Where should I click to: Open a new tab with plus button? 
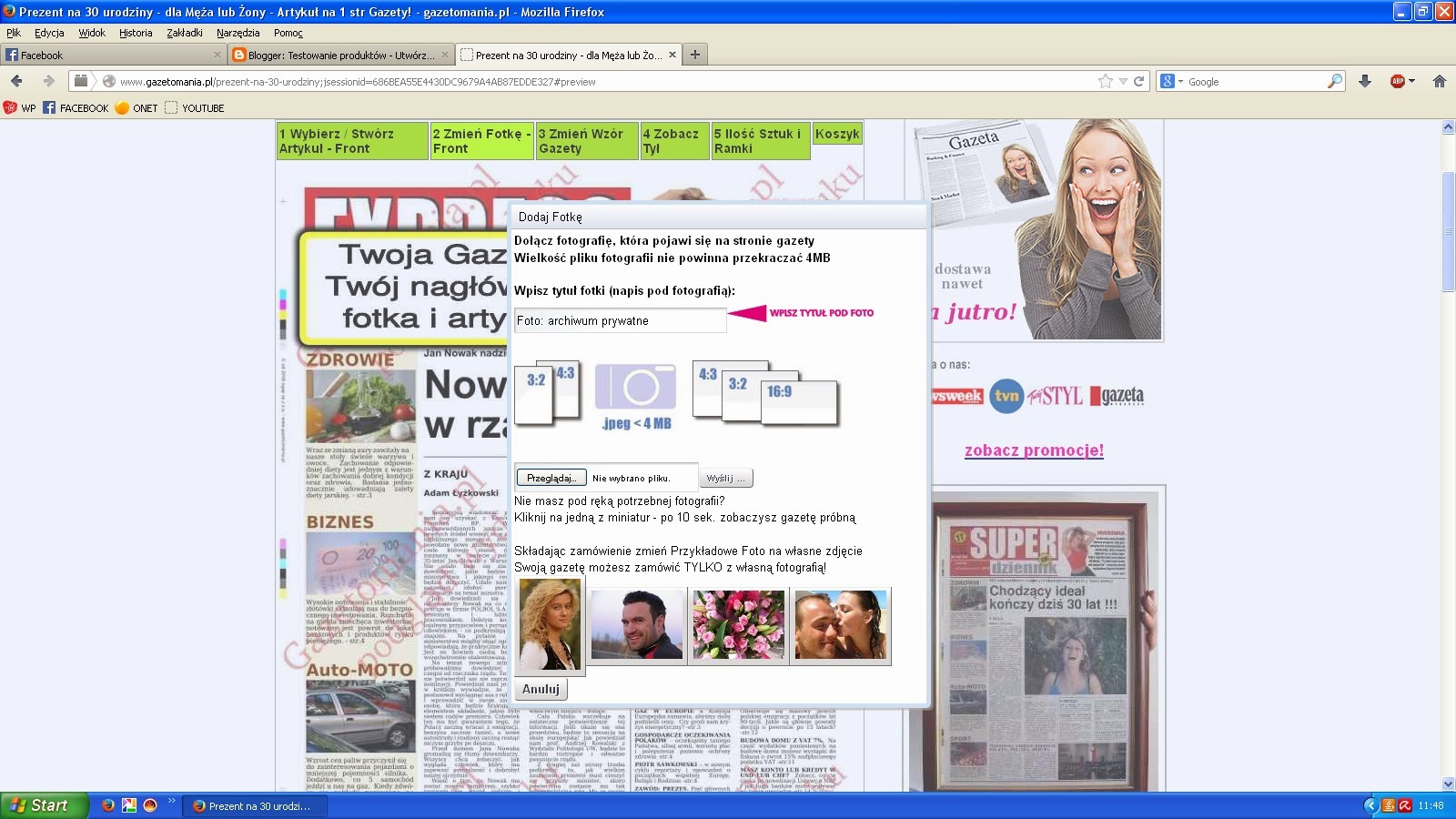694,55
